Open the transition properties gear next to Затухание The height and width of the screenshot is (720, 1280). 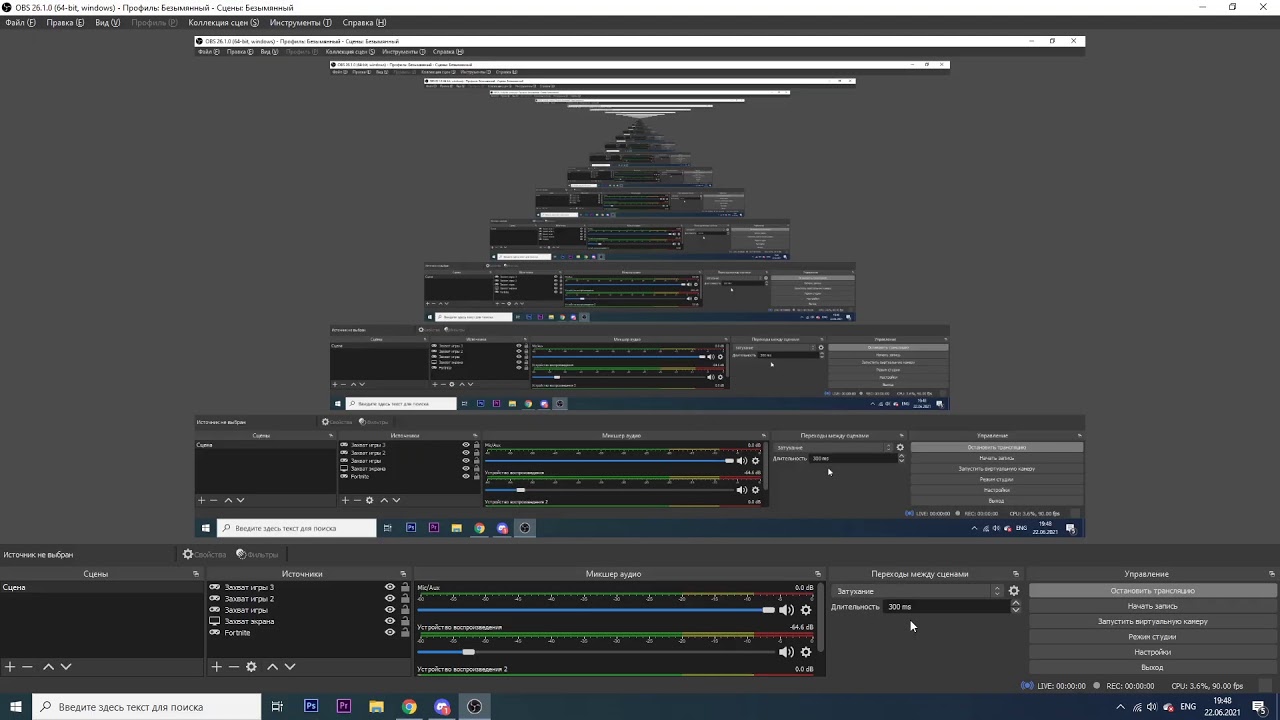point(1014,591)
